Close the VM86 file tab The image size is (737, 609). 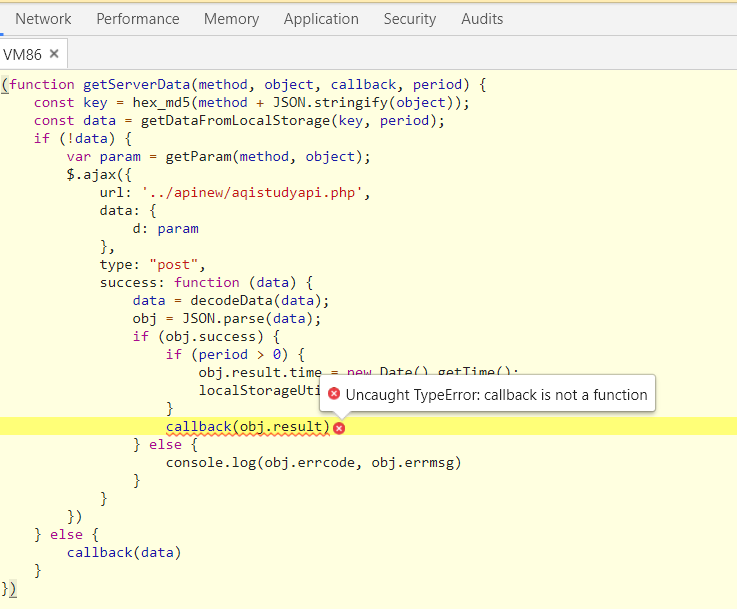54,54
